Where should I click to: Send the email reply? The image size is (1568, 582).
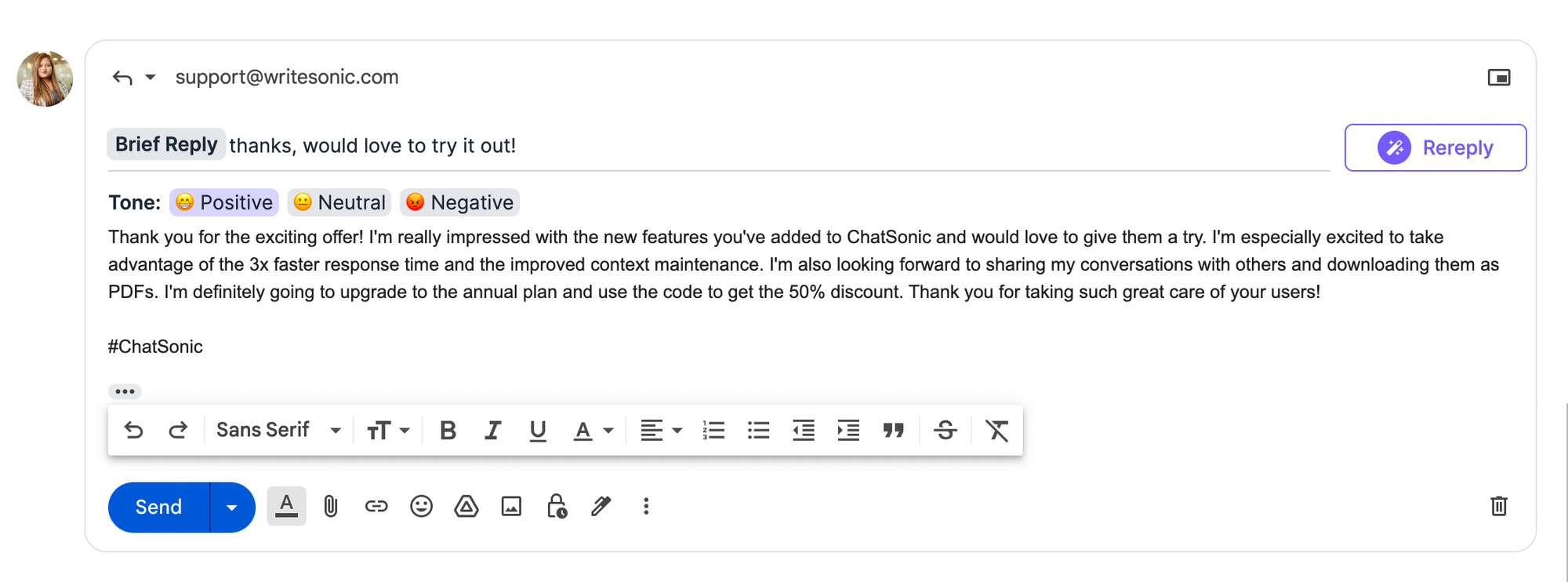pyautogui.click(x=158, y=507)
